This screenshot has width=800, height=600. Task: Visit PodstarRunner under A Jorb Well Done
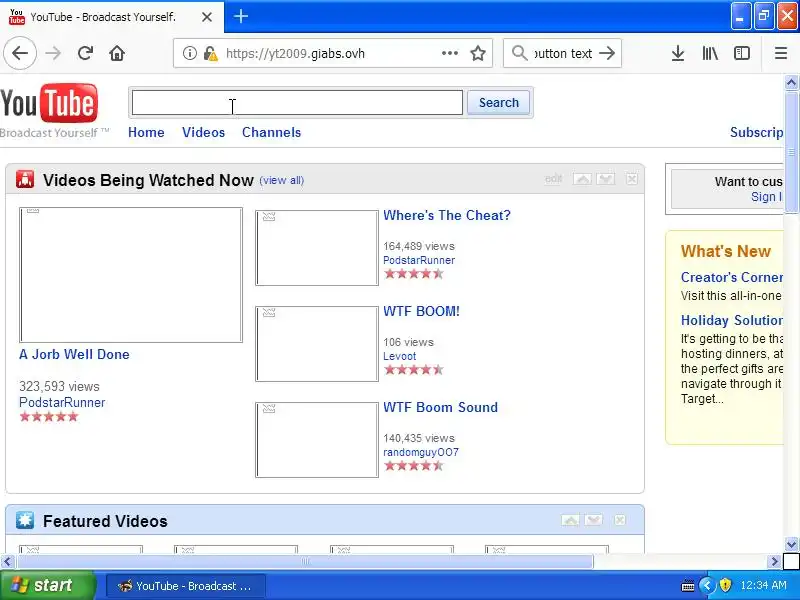coord(62,402)
